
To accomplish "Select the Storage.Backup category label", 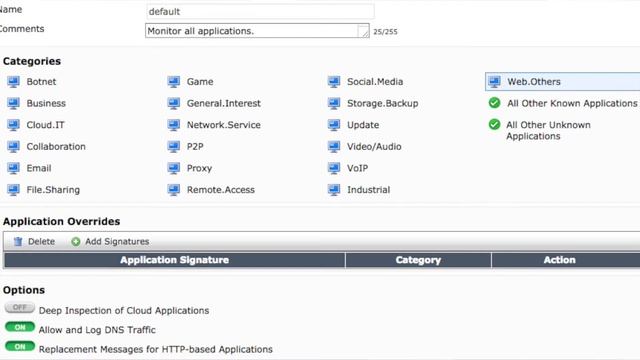I will [382, 103].
